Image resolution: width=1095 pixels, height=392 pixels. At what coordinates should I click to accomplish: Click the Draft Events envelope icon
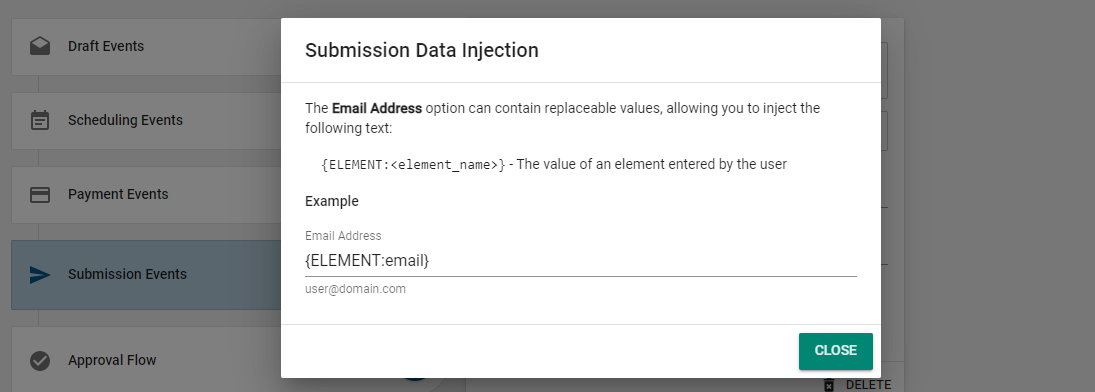(x=40, y=46)
